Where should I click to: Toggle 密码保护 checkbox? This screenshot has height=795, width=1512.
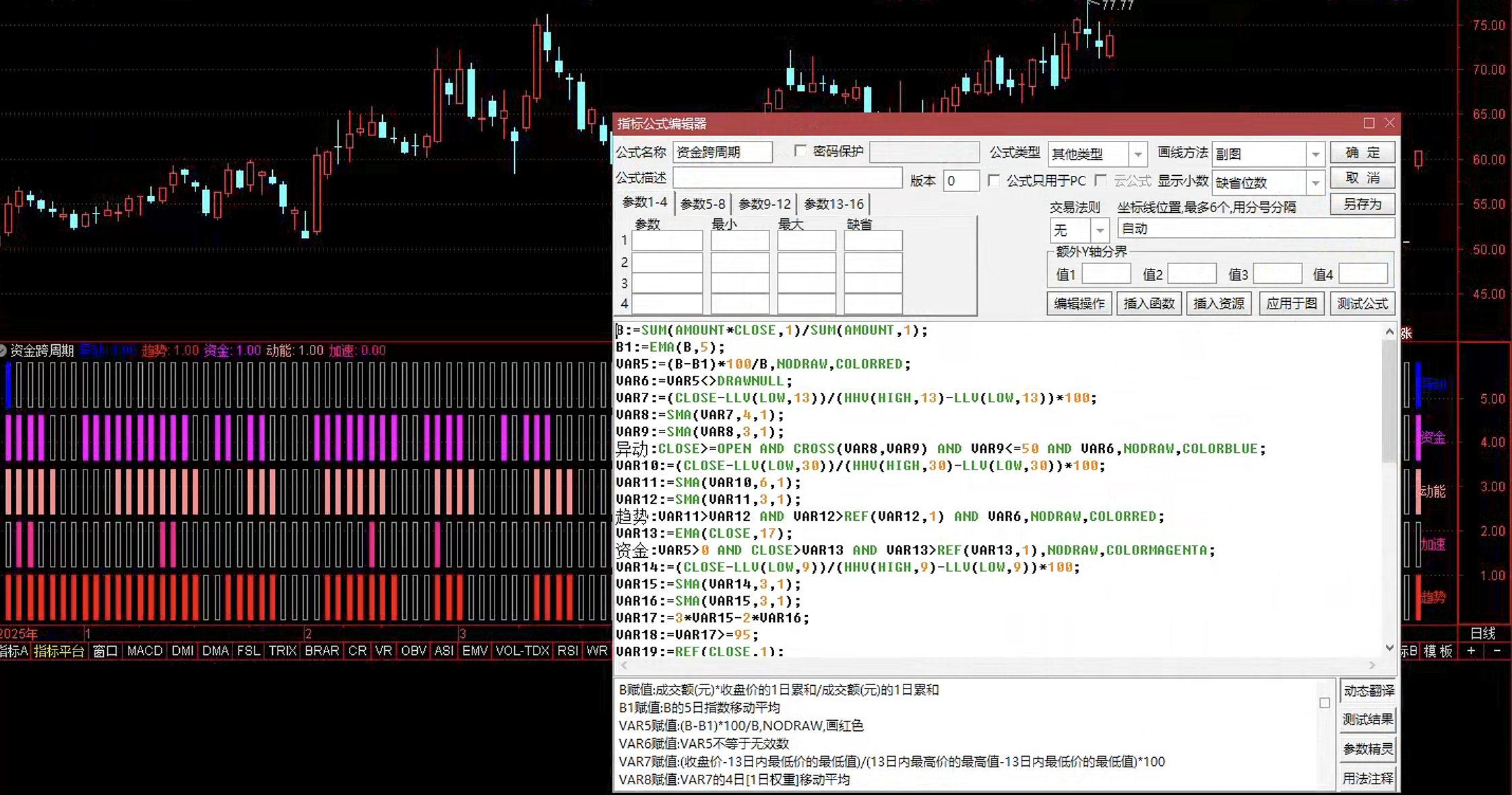(800, 151)
